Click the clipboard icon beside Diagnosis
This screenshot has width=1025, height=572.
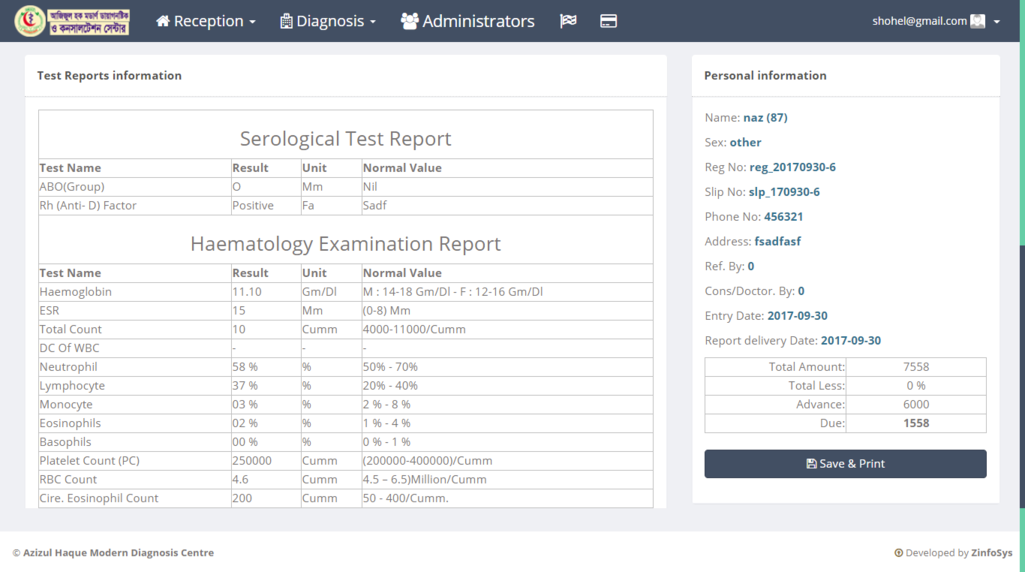[x=286, y=21]
